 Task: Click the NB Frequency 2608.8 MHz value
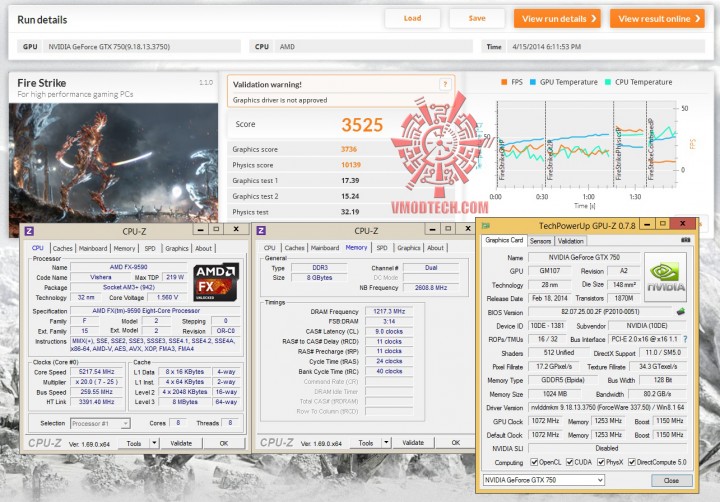click(x=431, y=288)
